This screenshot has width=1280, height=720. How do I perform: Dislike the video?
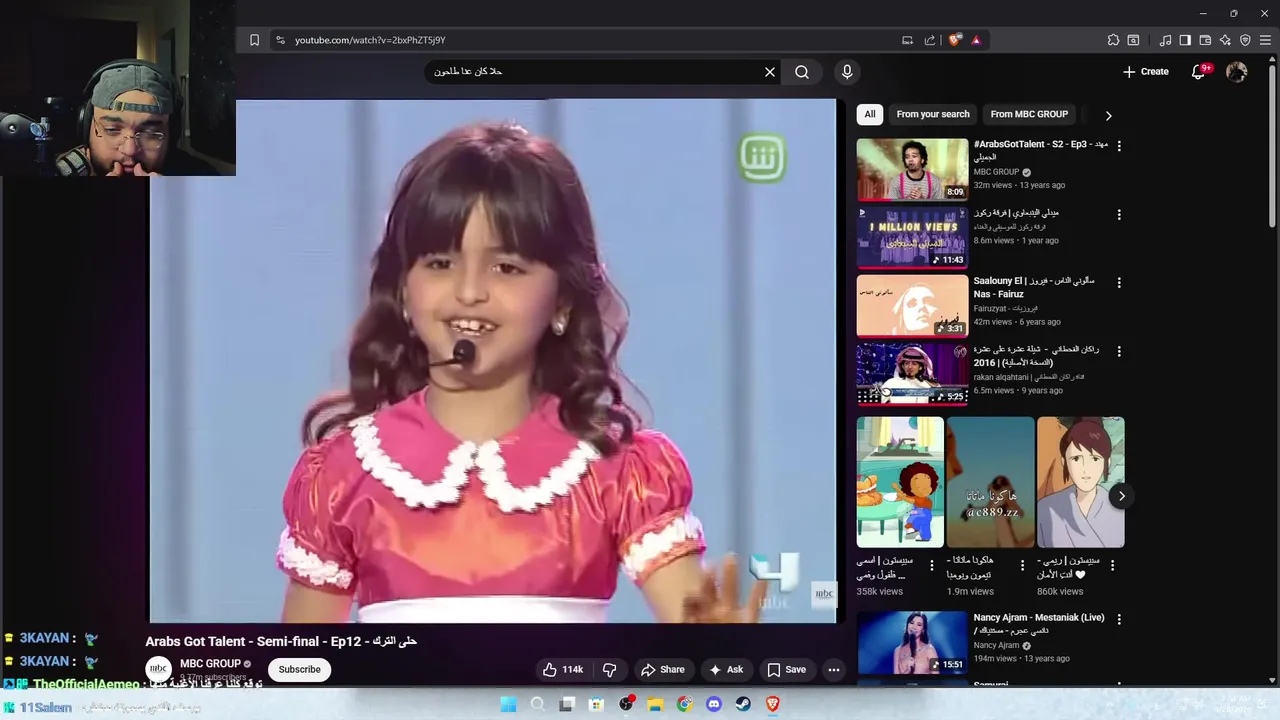point(609,670)
